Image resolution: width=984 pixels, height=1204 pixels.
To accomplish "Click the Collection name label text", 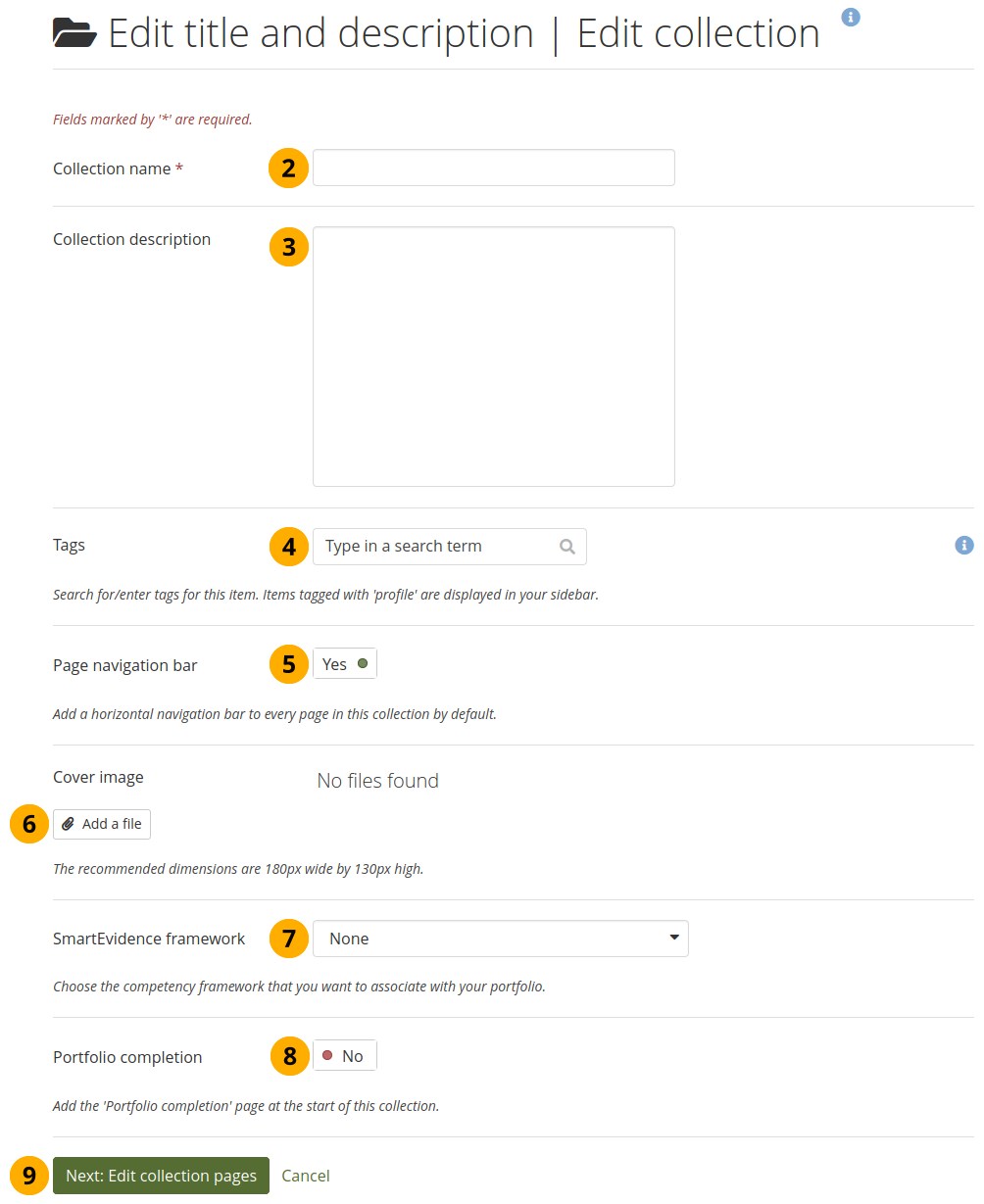I will point(112,169).
